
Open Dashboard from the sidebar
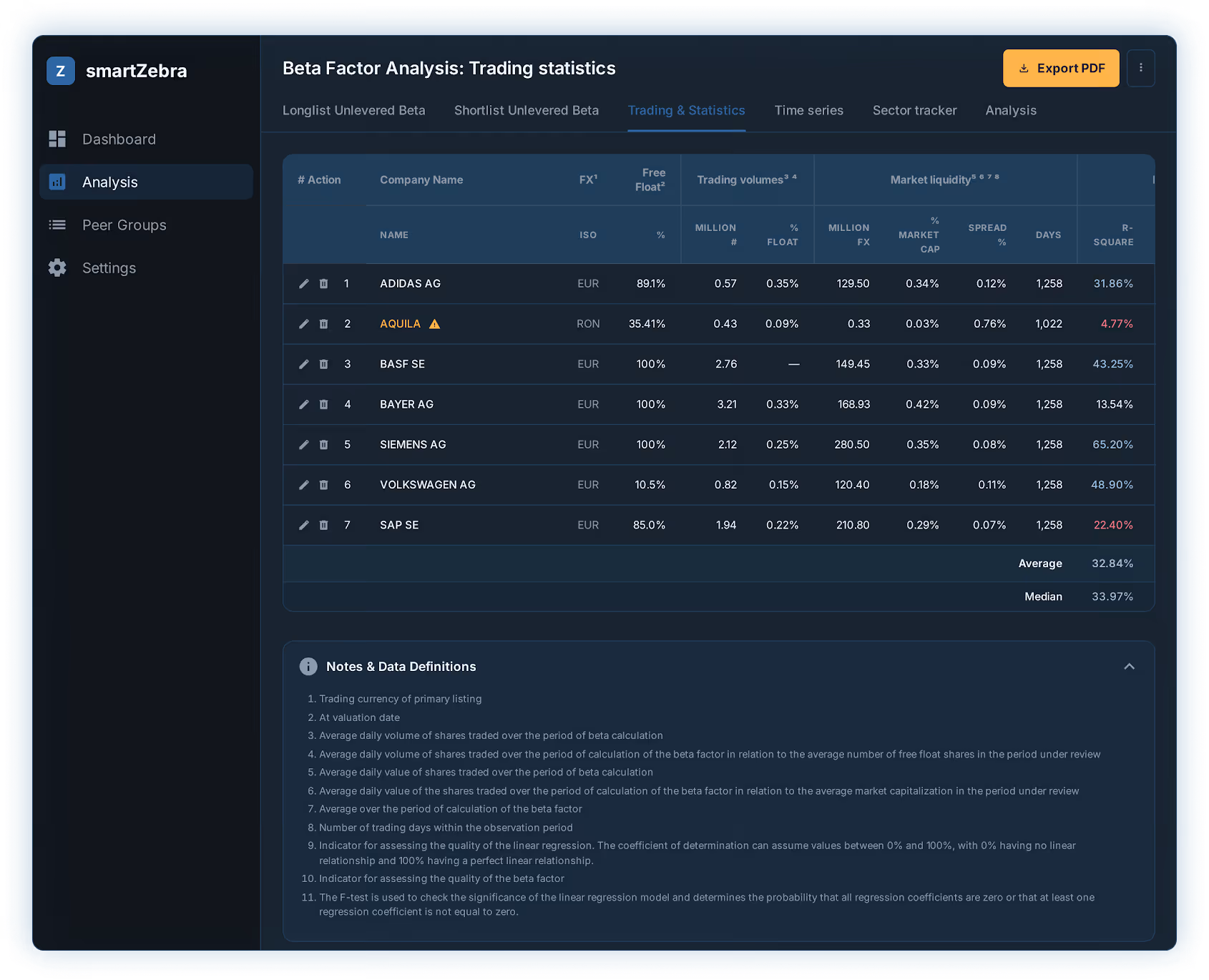pos(146,139)
